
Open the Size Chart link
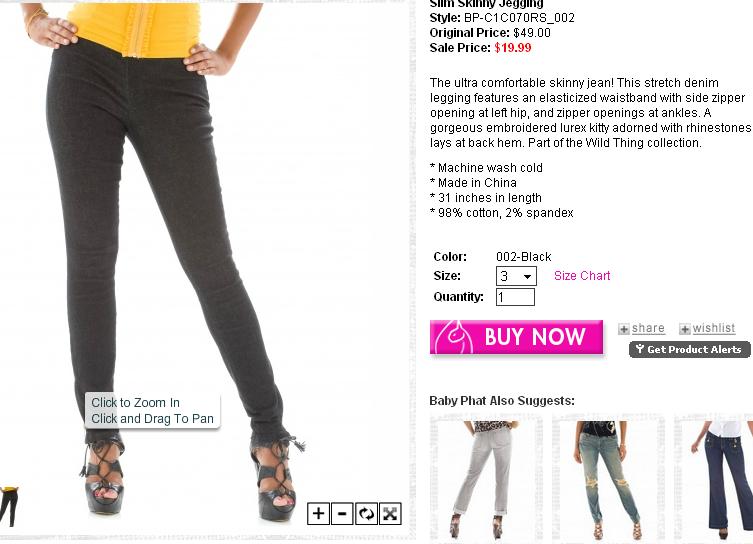pyautogui.click(x=582, y=276)
